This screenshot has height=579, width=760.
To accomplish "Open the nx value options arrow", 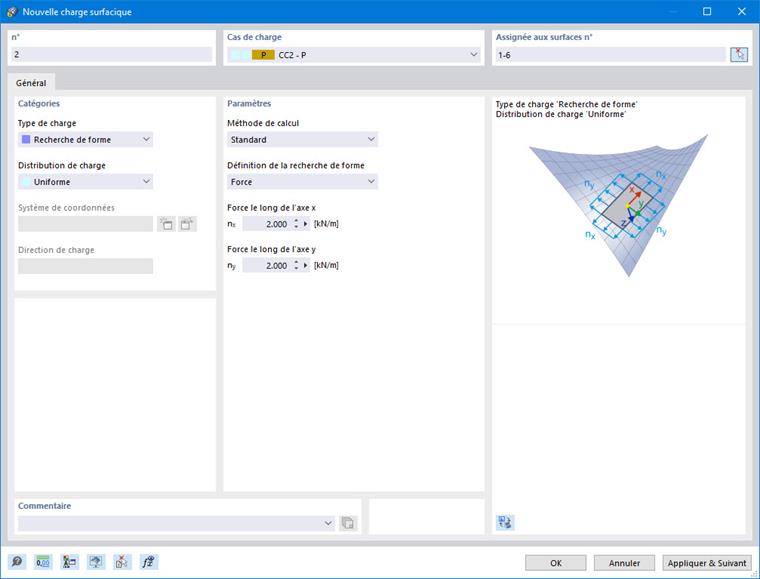I will (305, 224).
